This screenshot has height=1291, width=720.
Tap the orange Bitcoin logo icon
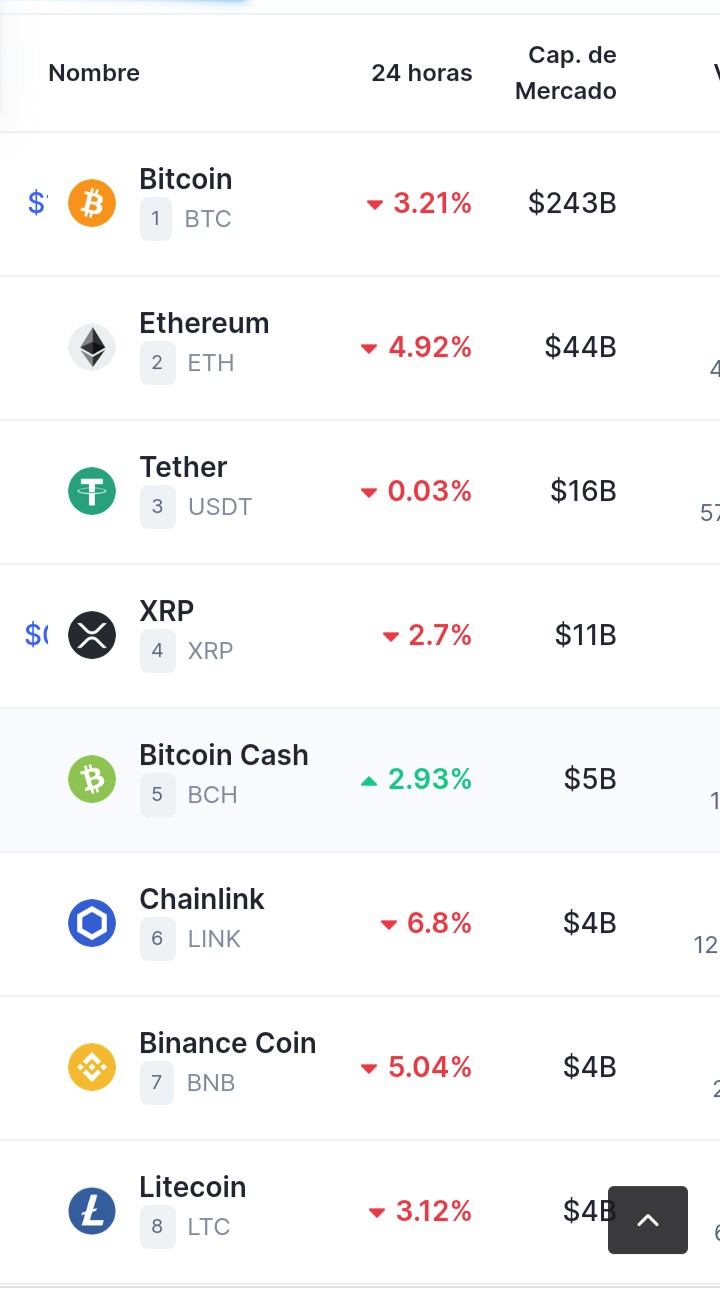(x=92, y=203)
